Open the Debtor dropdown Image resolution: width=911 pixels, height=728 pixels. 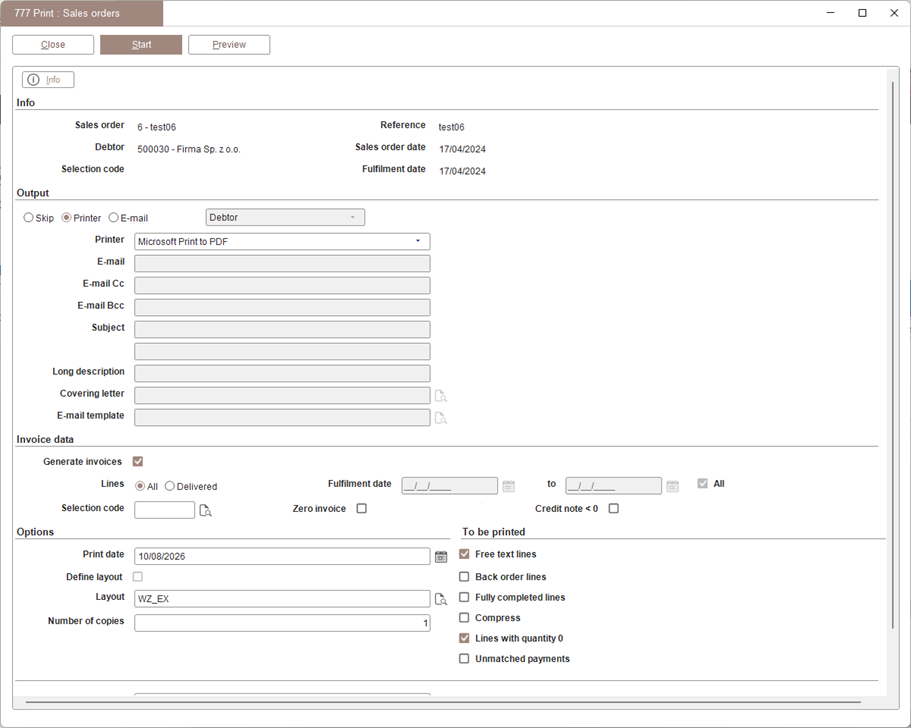click(285, 217)
